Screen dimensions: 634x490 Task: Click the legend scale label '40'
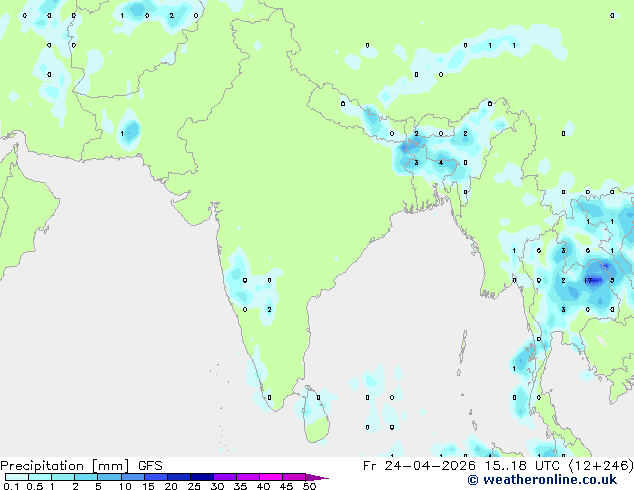pos(263,486)
